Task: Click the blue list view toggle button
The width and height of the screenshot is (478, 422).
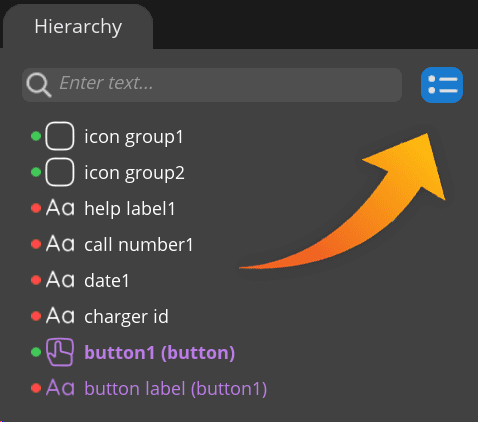Action: (x=442, y=85)
